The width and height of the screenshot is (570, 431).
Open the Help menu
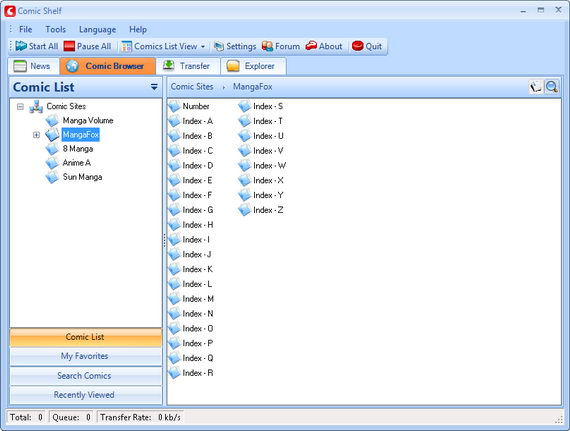138,29
